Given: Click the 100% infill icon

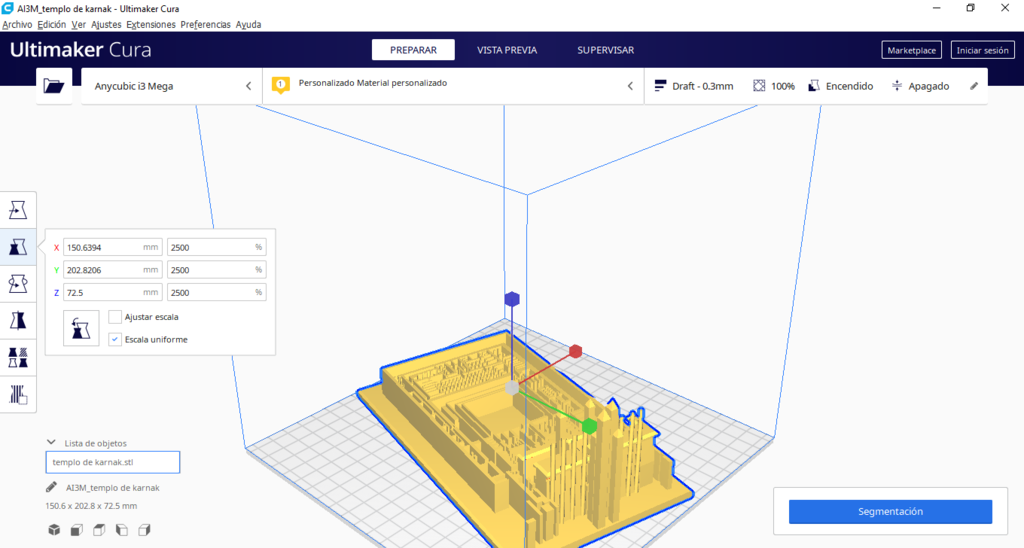Looking at the screenshot, I should 759,86.
